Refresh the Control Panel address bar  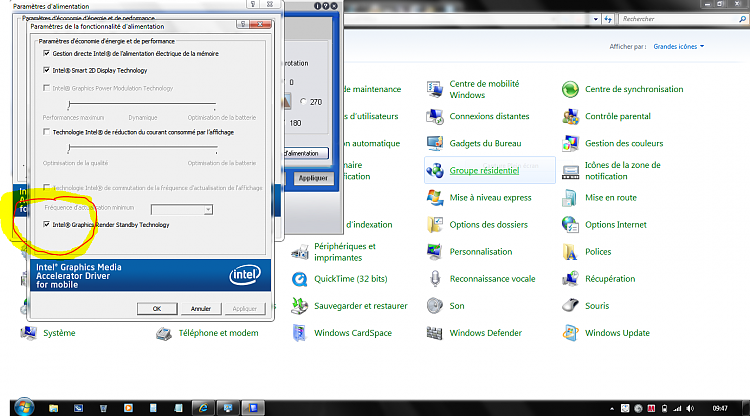click(608, 19)
